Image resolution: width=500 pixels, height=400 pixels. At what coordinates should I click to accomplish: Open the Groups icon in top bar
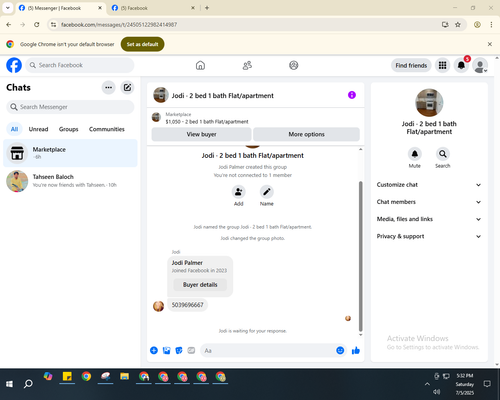(294, 65)
